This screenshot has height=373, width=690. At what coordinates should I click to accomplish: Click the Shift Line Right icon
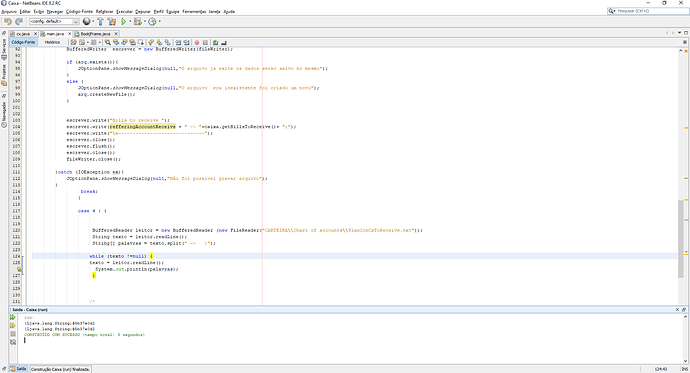[x=187, y=42]
